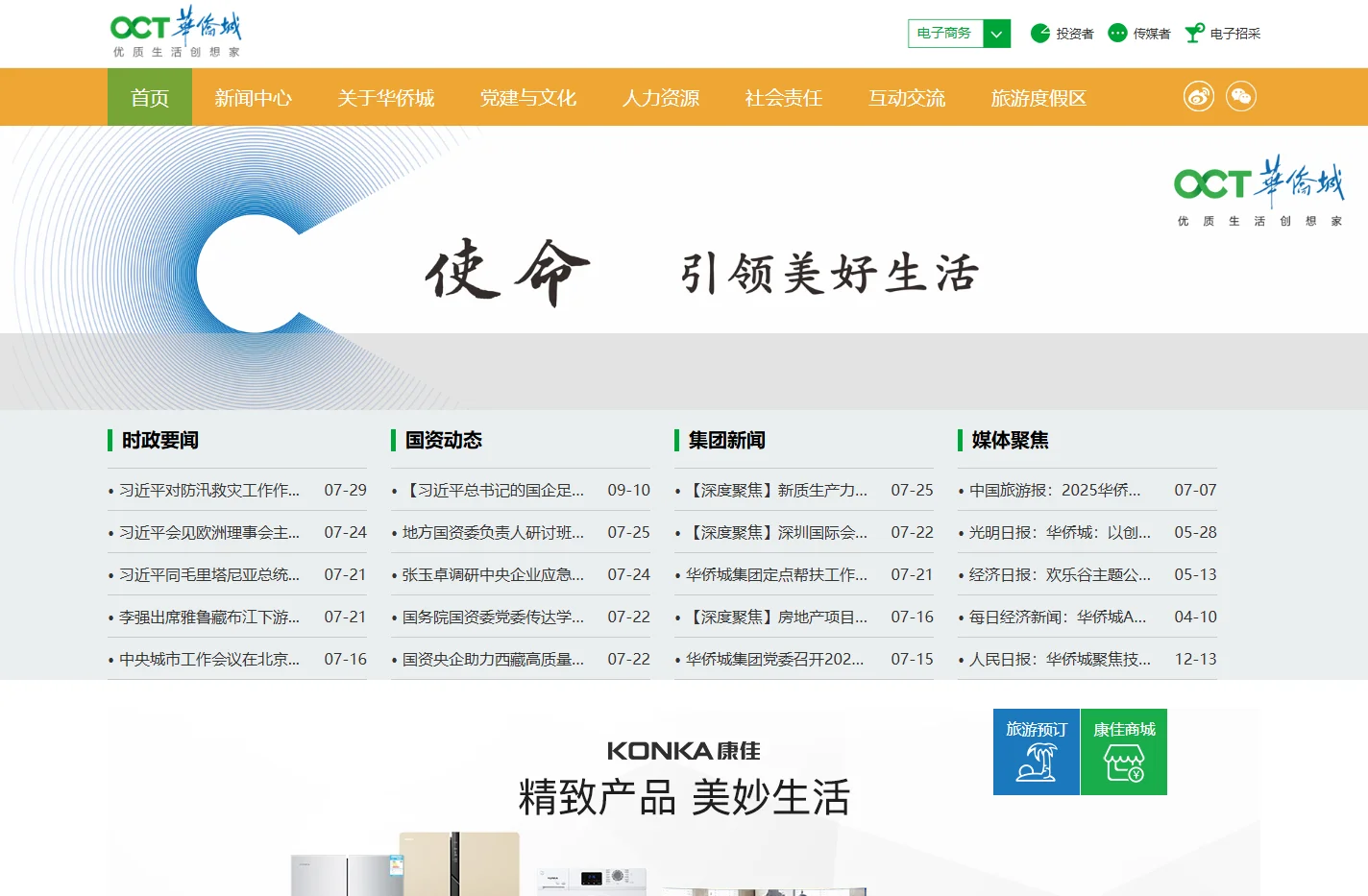
Task: Open the Weibo social icon
Action: tap(1199, 96)
